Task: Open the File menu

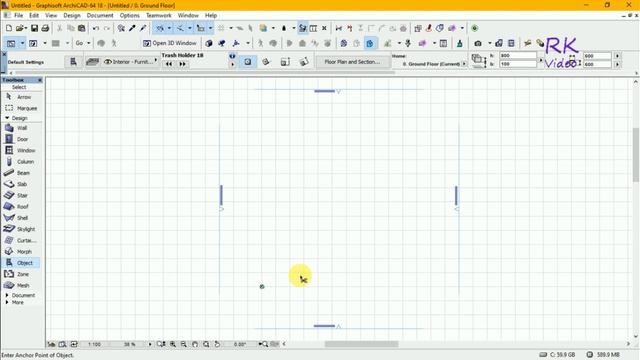Action: point(18,16)
